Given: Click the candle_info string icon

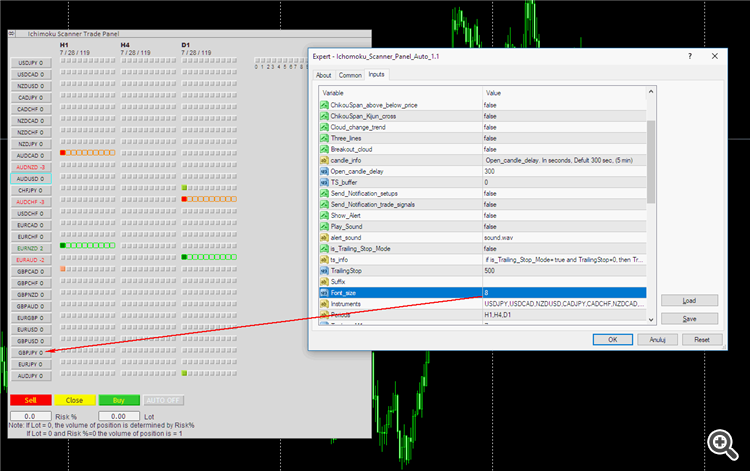Looking at the screenshot, I should coord(324,160).
